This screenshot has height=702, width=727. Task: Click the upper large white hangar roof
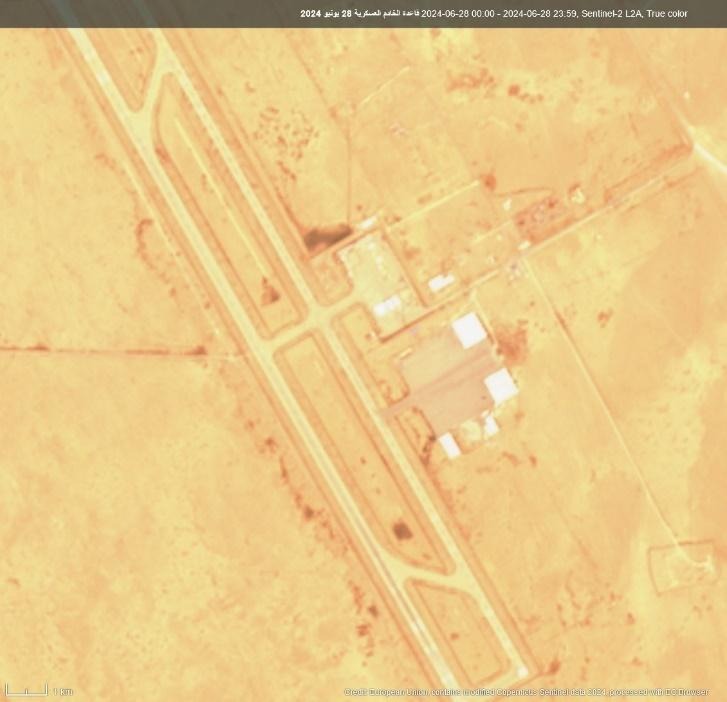tap(468, 330)
